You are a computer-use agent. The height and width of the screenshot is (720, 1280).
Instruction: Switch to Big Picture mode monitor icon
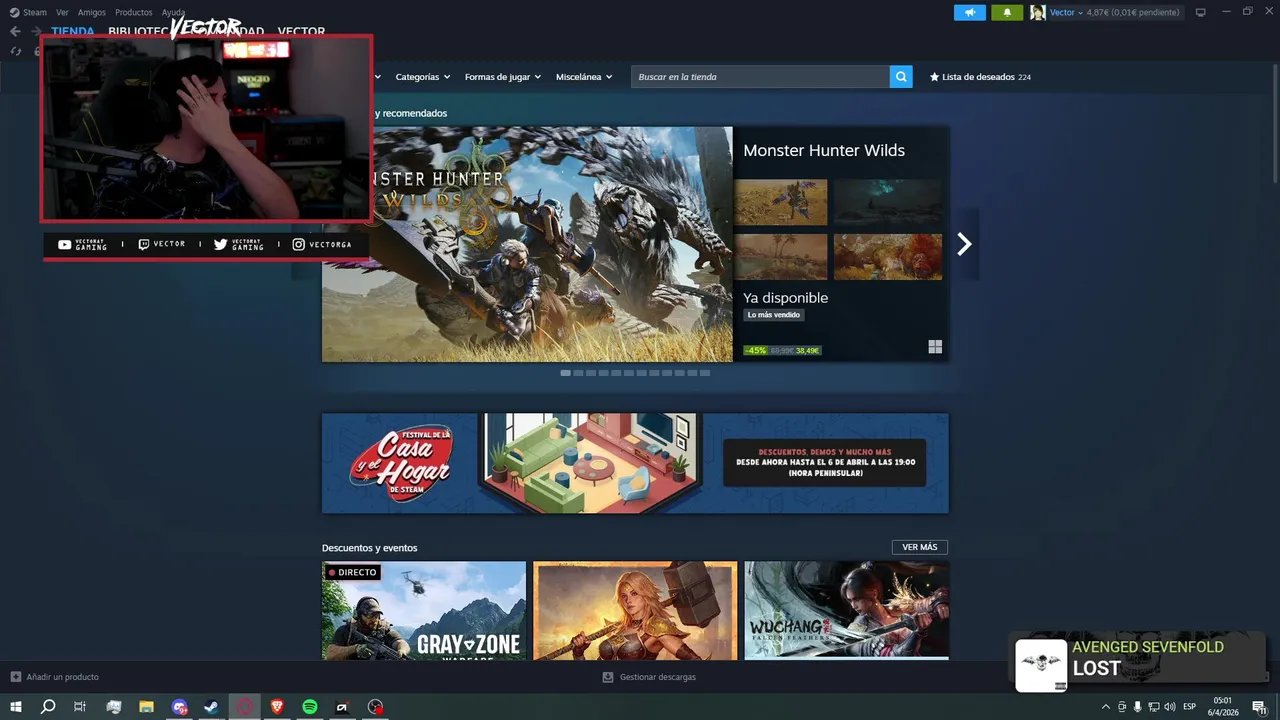point(1201,12)
